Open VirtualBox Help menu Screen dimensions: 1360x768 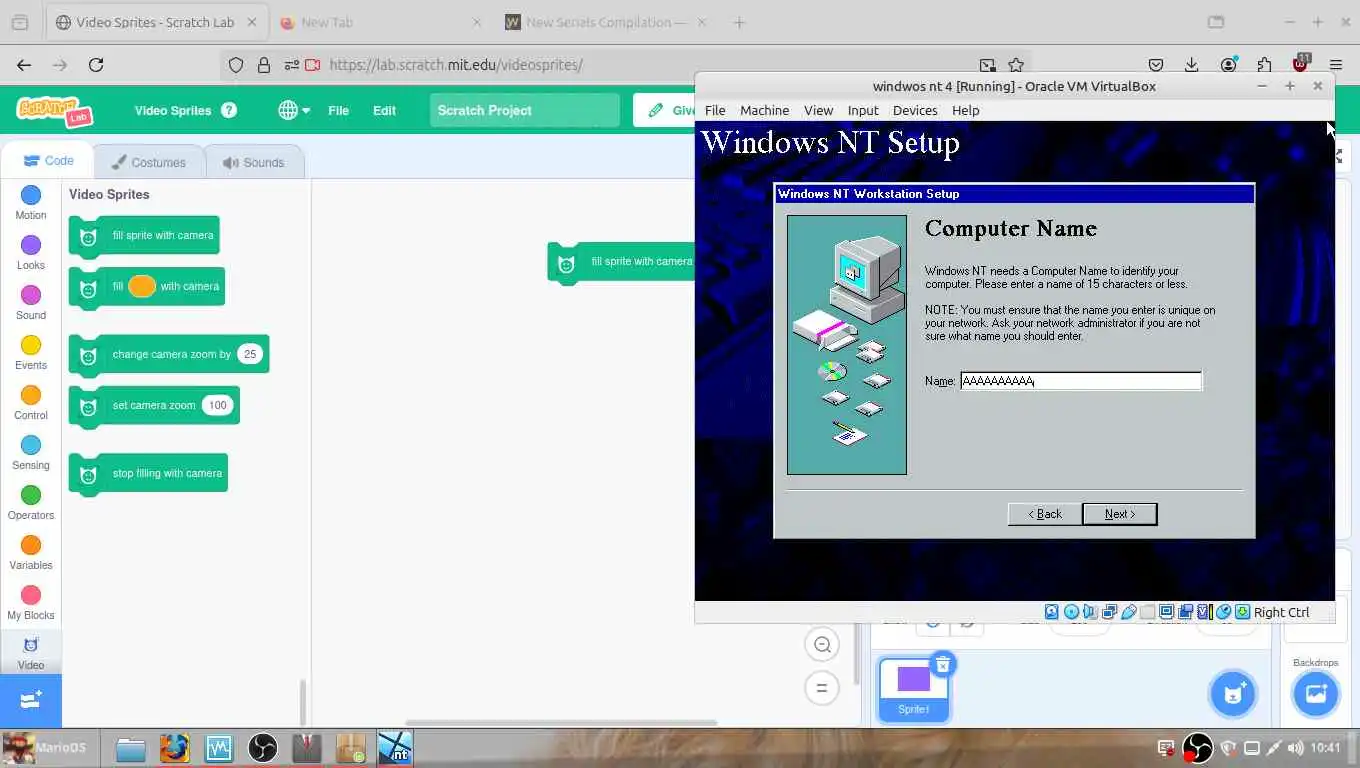coord(965,110)
